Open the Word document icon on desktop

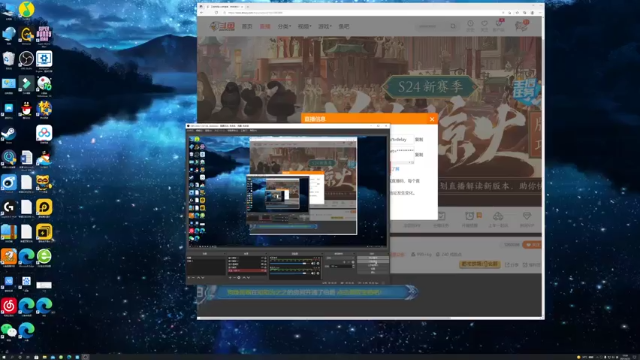click(27, 159)
